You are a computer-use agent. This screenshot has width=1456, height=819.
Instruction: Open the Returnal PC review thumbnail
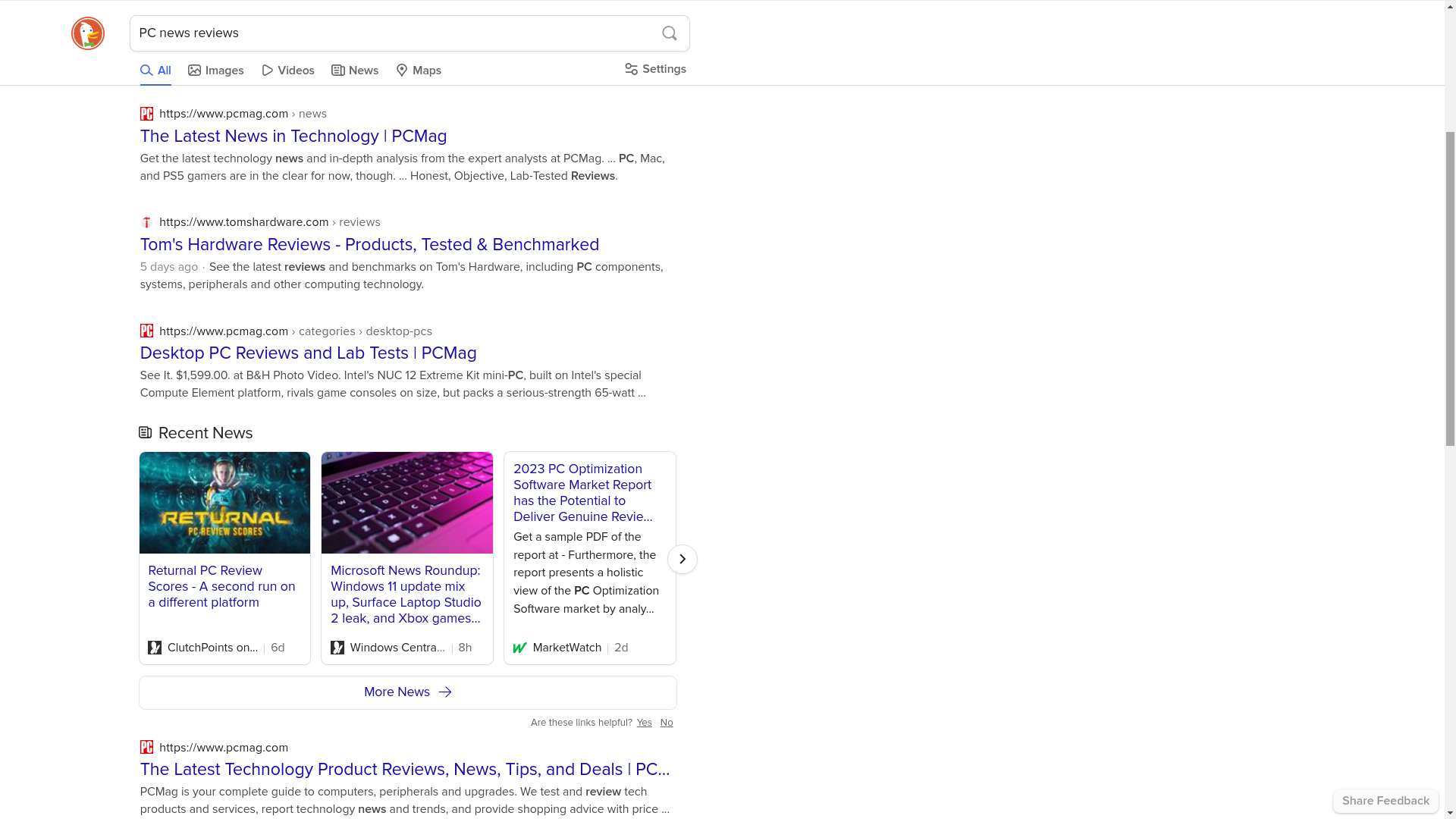[x=224, y=503]
